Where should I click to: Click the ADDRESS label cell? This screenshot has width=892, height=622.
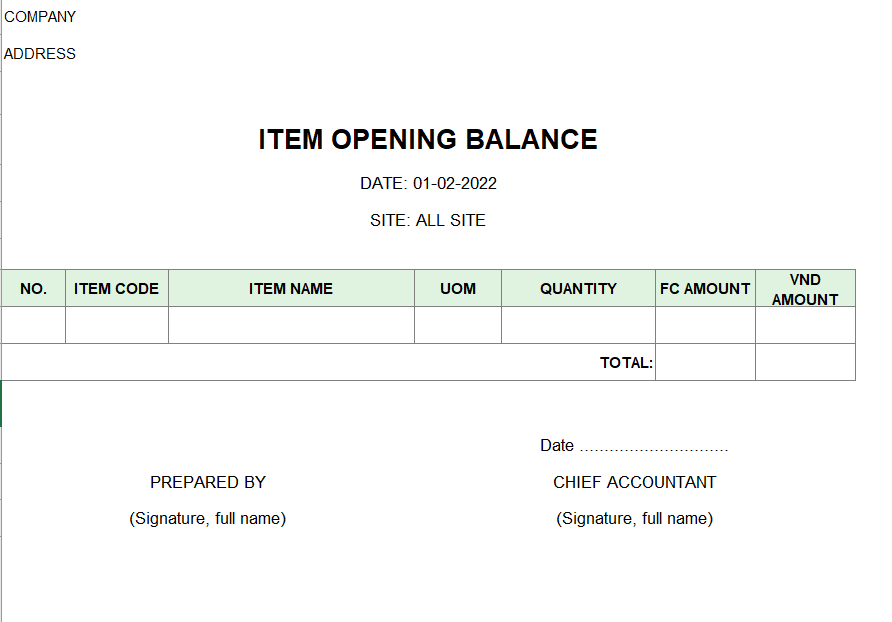point(40,54)
